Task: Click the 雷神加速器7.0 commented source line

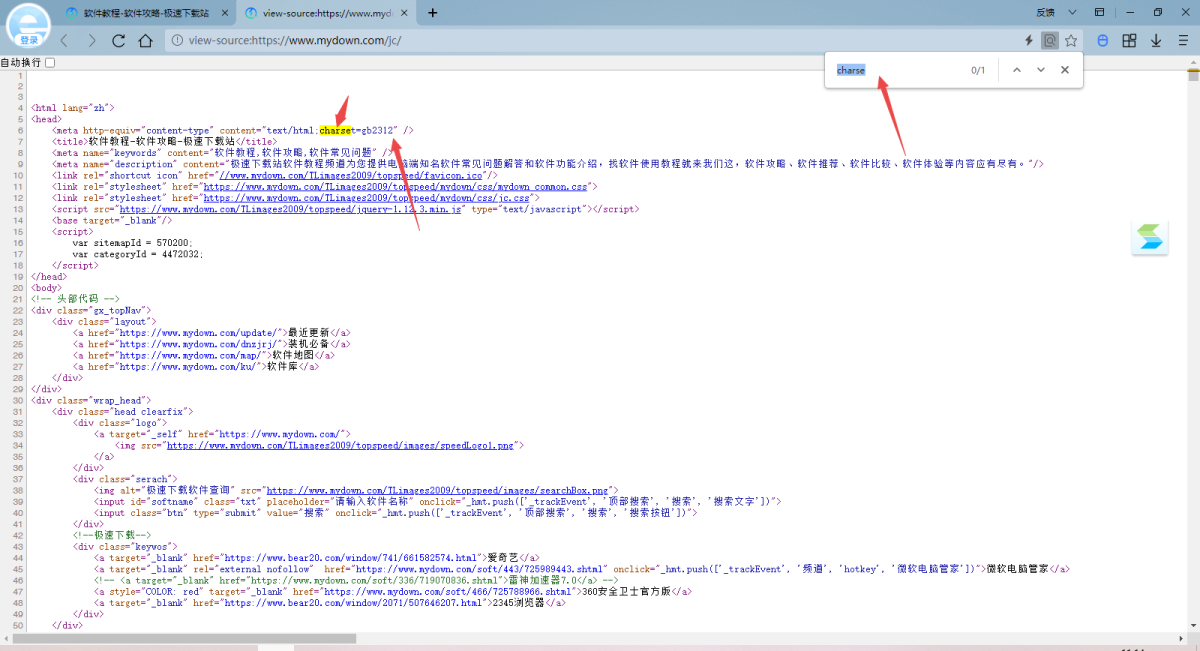Action: (x=356, y=580)
